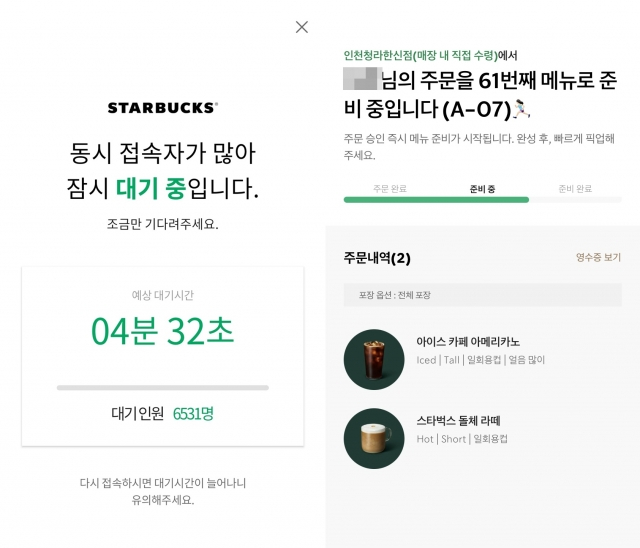Click the 대기 중 green highlighted text
640x548 pixels.
[151, 188]
